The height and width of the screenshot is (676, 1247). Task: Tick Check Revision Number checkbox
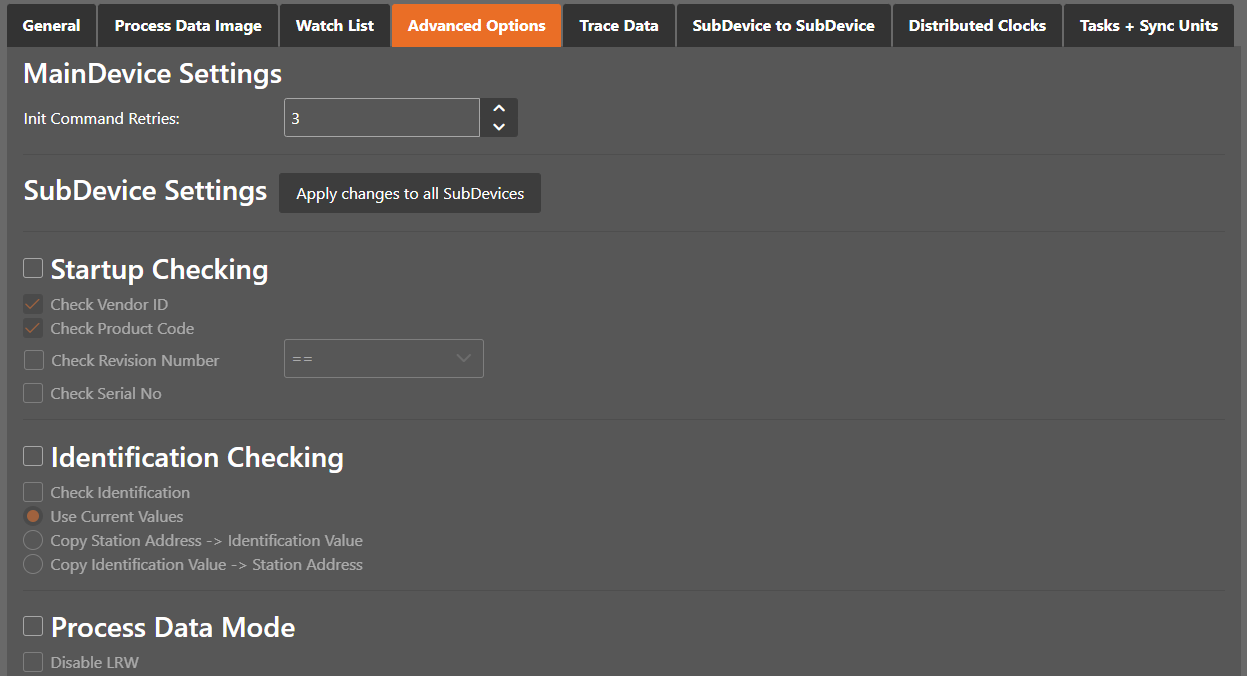click(34, 360)
